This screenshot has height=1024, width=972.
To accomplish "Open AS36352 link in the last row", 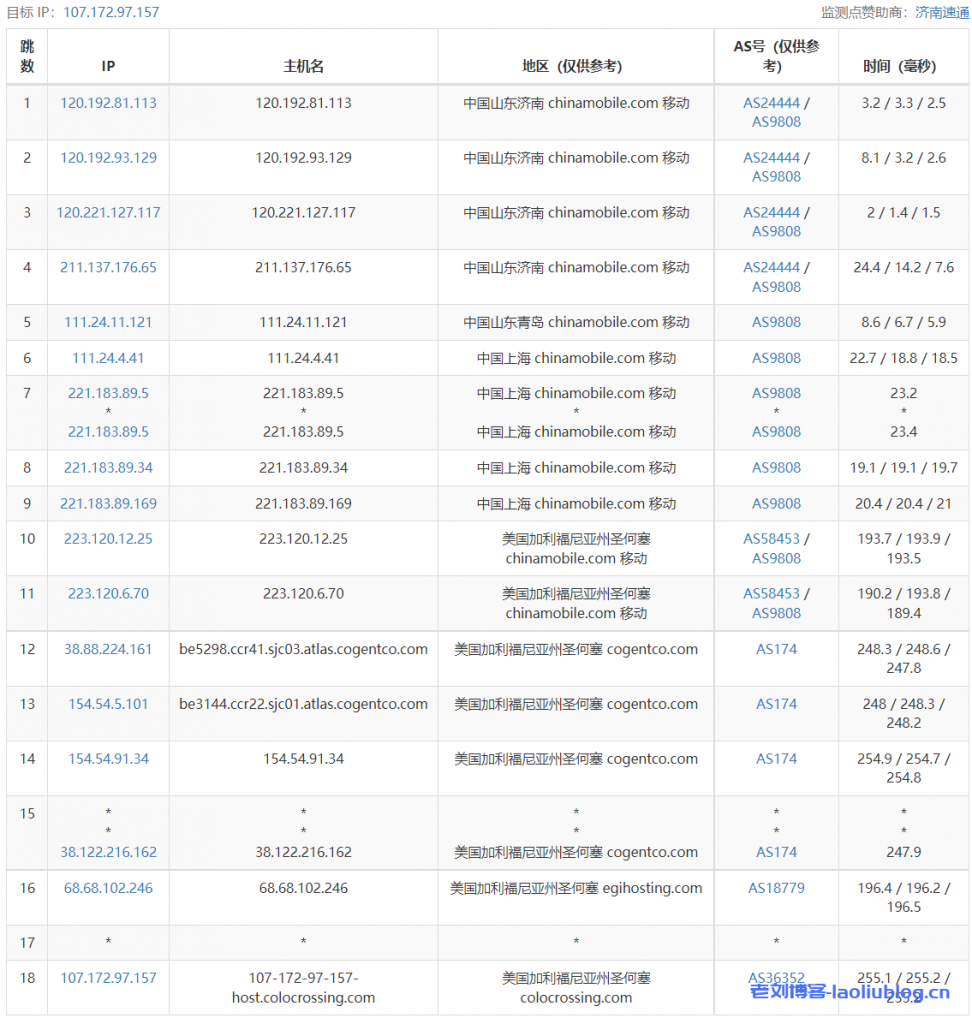I will click(x=776, y=977).
